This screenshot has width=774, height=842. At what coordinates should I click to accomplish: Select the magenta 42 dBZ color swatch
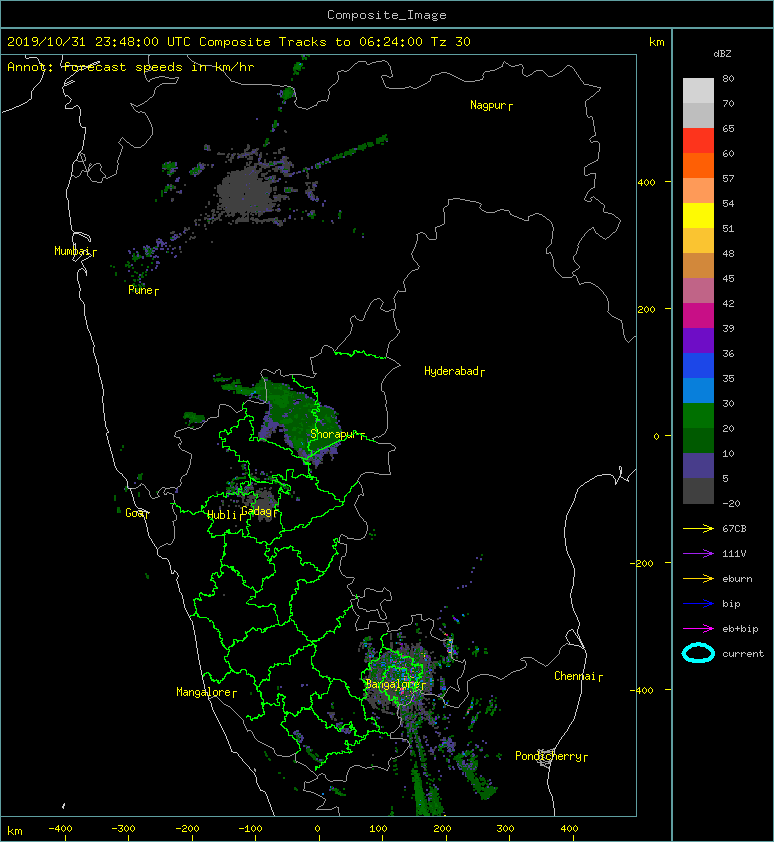point(698,315)
